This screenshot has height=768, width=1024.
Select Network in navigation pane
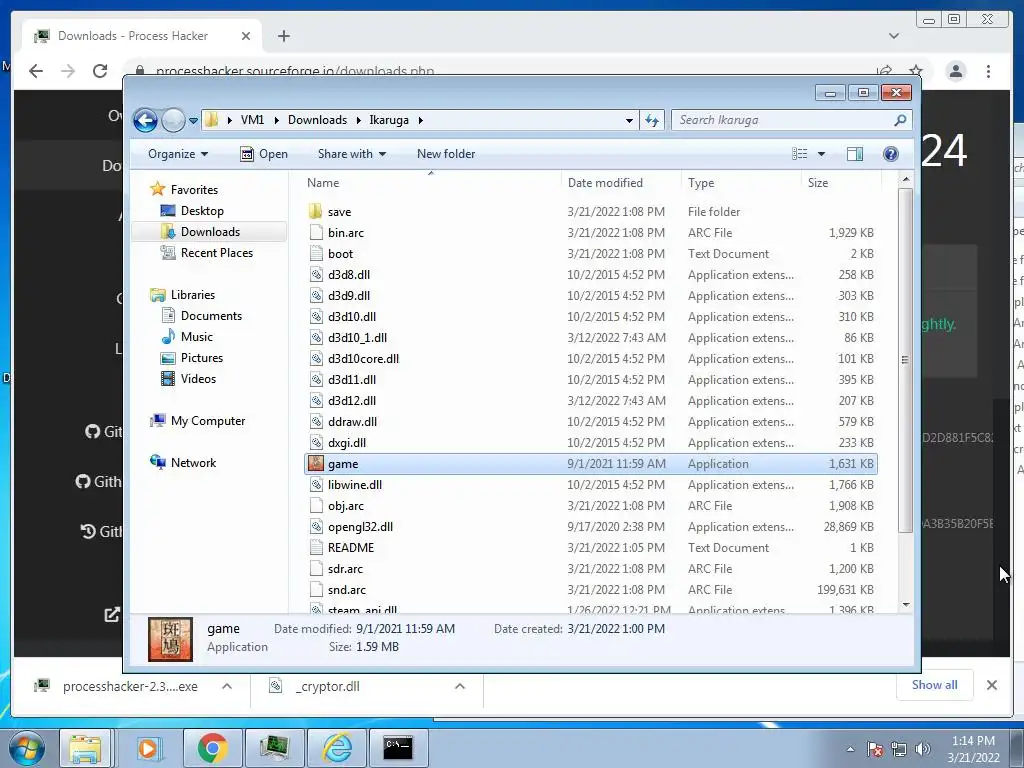[193, 463]
